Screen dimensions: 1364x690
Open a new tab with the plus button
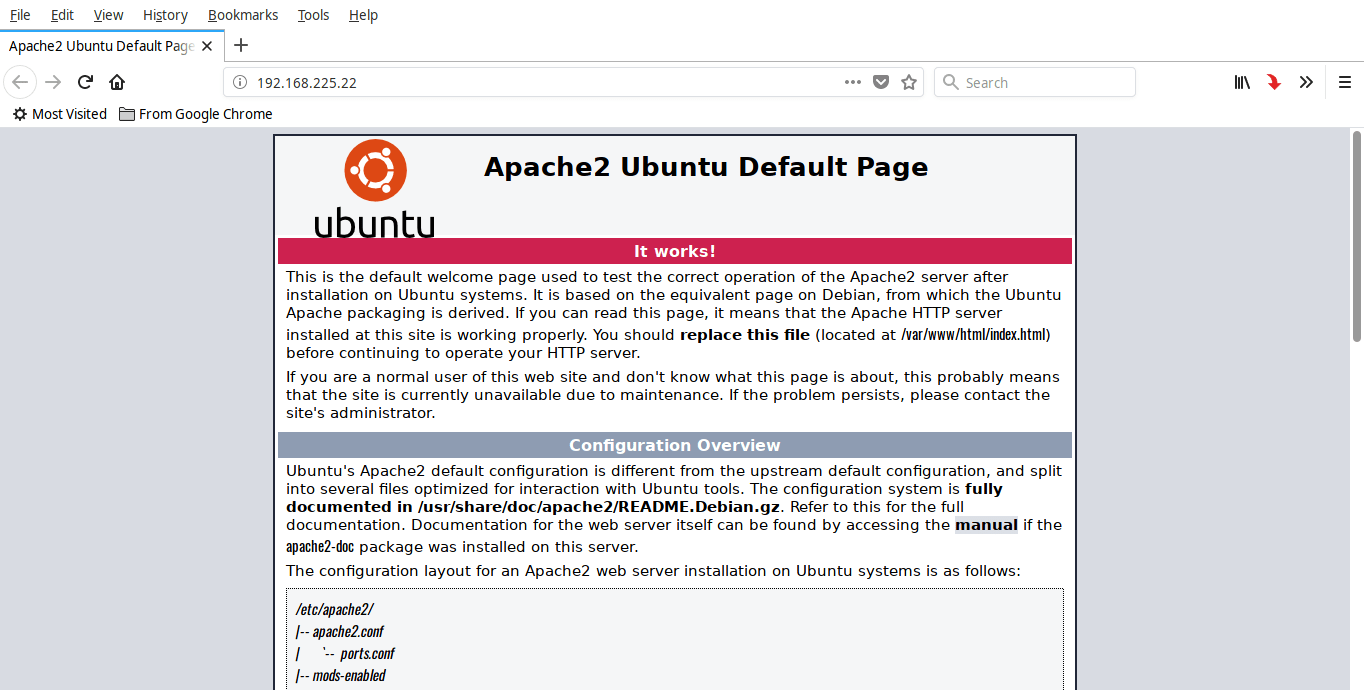coord(240,45)
